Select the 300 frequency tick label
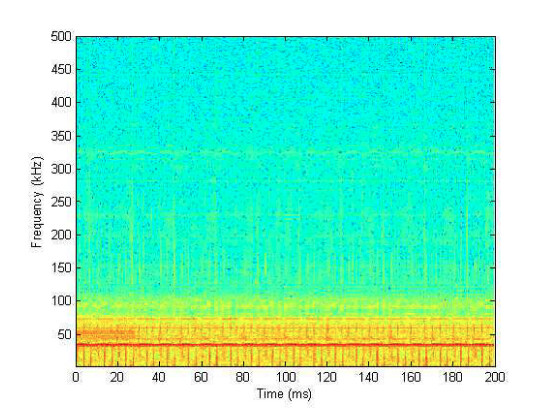Image resolution: width=555 pixels, height=412 pixels. 61,169
